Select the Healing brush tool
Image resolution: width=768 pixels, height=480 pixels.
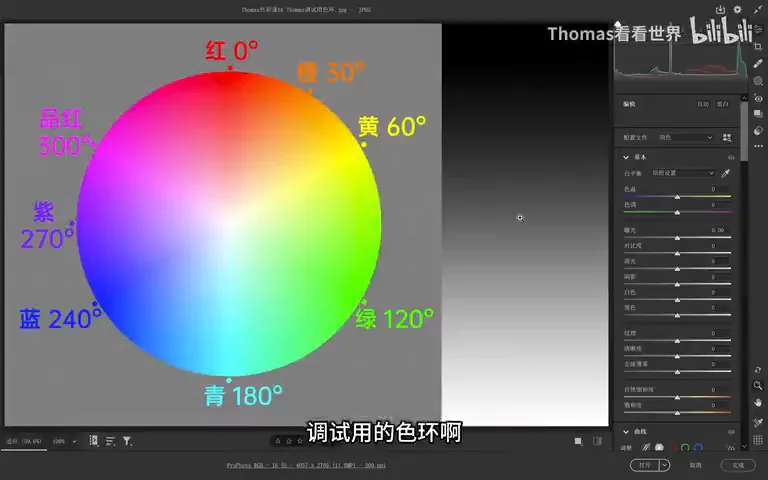pyautogui.click(x=758, y=64)
